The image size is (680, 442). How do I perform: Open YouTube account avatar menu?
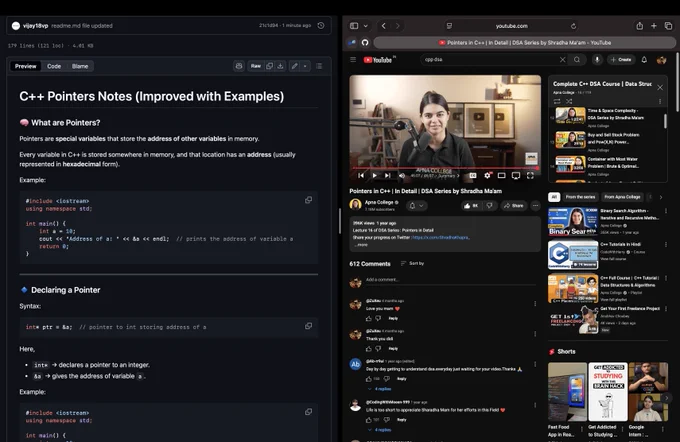click(661, 60)
